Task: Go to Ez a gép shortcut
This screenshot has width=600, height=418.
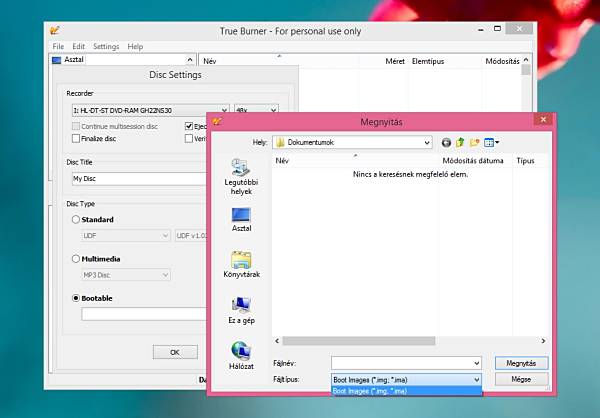Action: (241, 310)
